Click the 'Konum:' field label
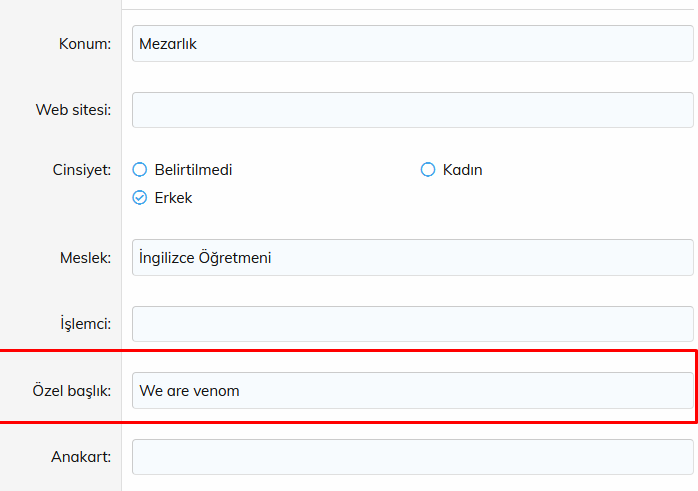This screenshot has height=491, width=698. pos(85,43)
